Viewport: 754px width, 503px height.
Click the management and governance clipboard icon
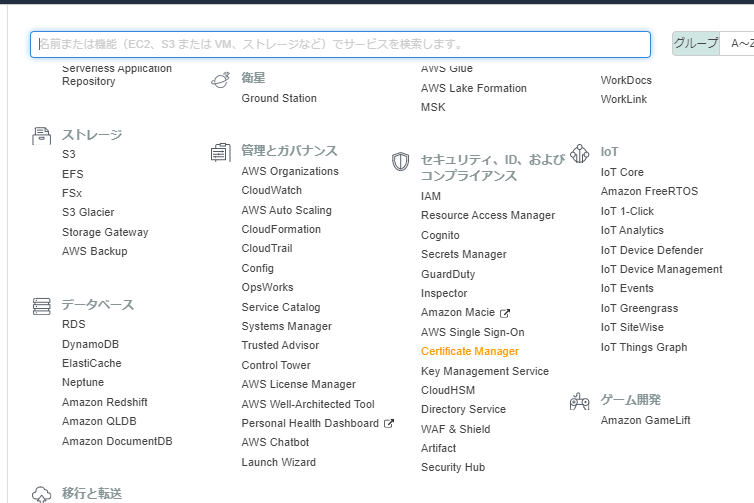[x=221, y=152]
